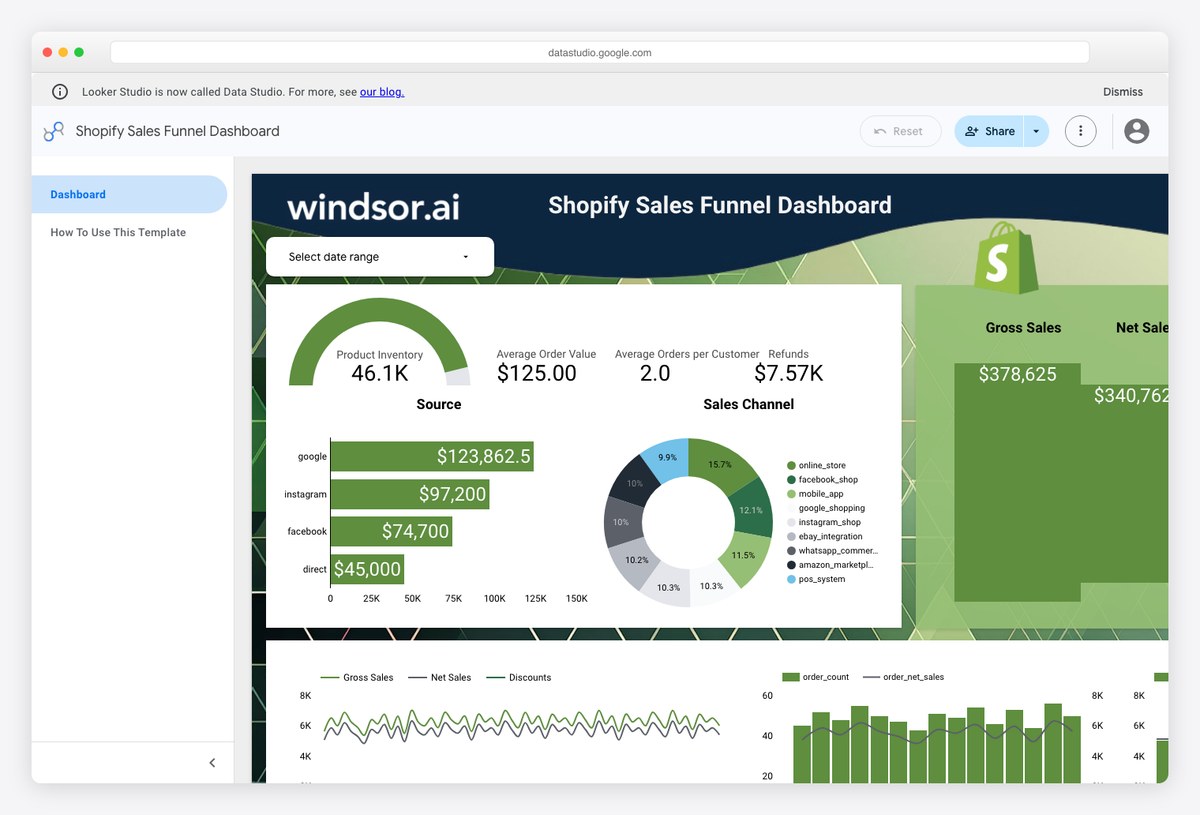Click the Share button

[x=990, y=131]
